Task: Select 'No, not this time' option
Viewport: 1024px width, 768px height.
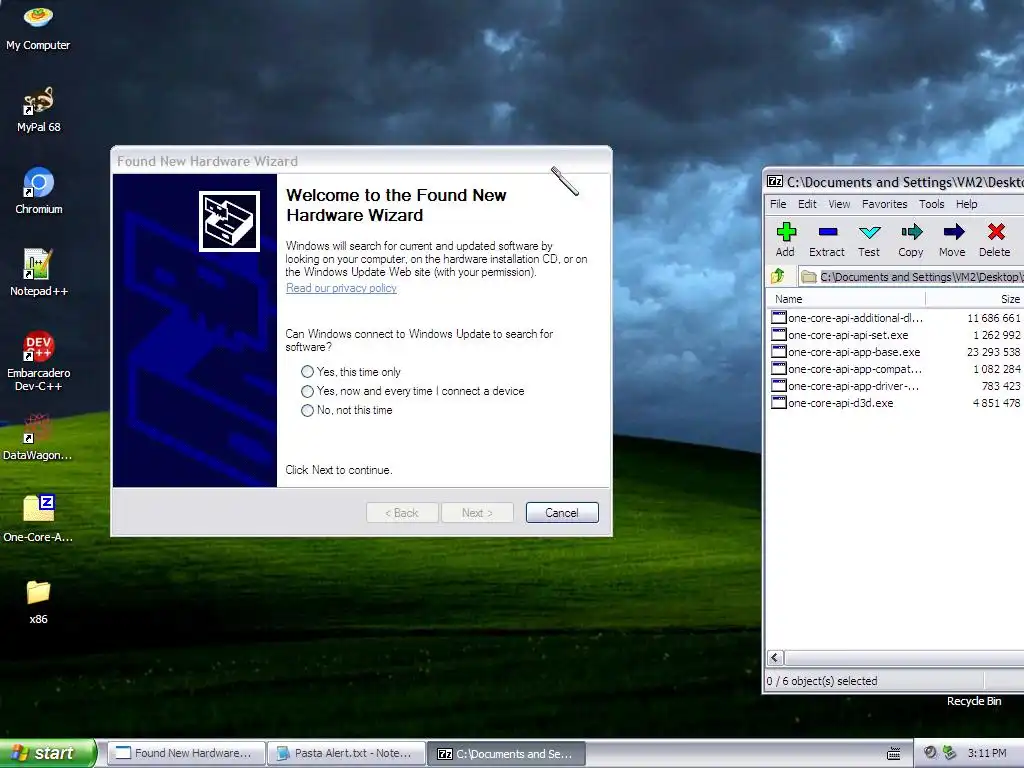Action: pos(347,410)
